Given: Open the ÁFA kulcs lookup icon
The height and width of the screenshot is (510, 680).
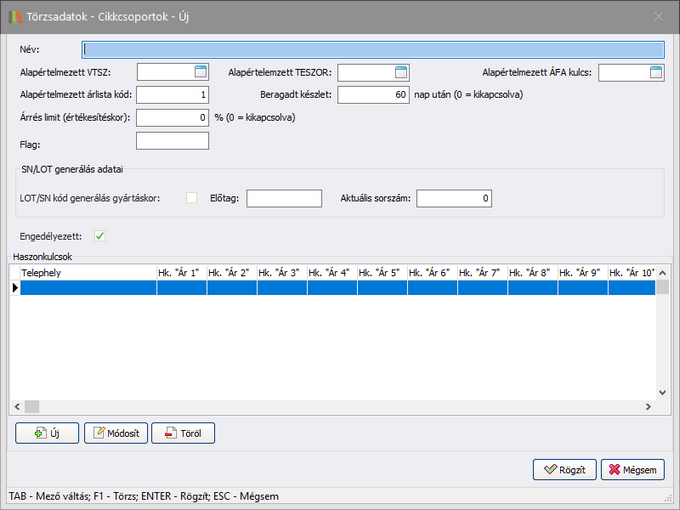Looking at the screenshot, I should pyautogui.click(x=656, y=71).
